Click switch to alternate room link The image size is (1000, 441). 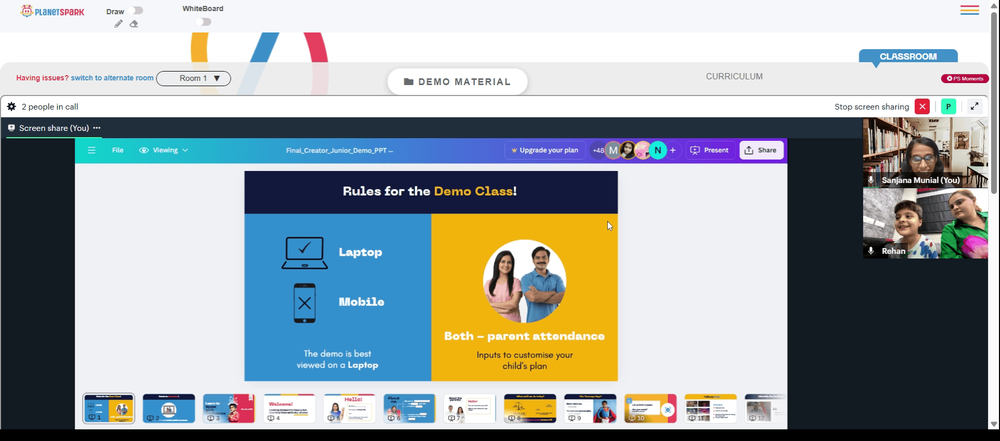click(x=112, y=78)
